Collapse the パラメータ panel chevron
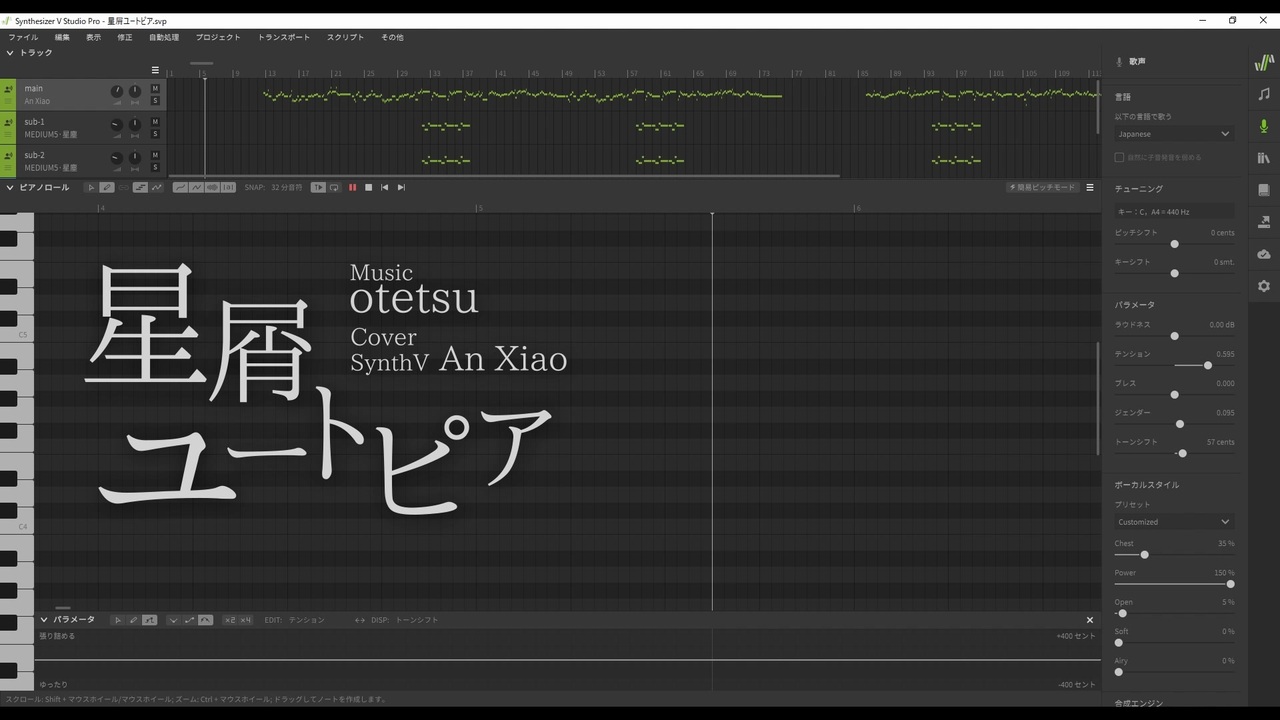1280x720 pixels. click(44, 620)
